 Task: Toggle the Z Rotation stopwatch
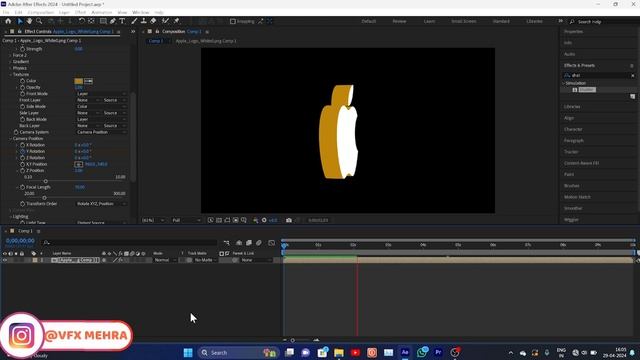22,158
